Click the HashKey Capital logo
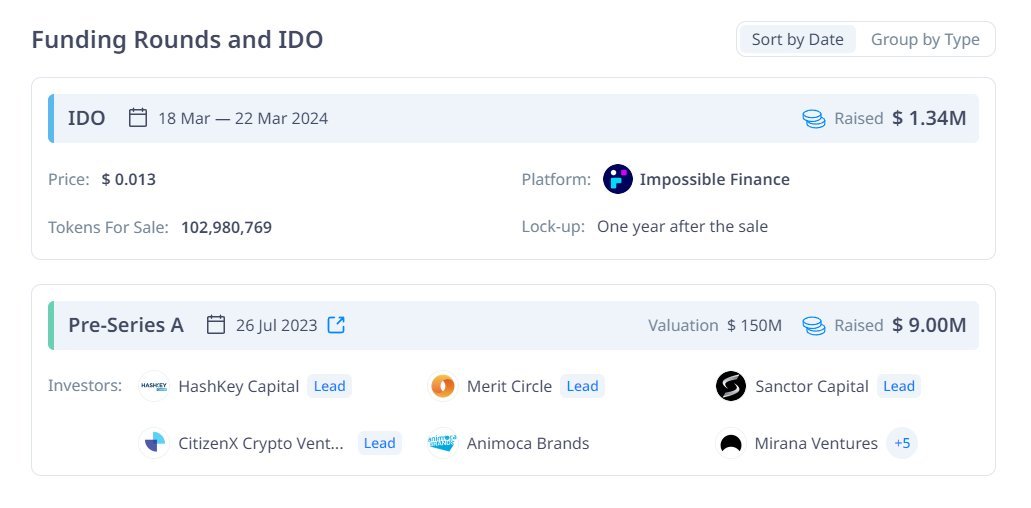Viewport: 1031px width, 508px height. point(154,386)
